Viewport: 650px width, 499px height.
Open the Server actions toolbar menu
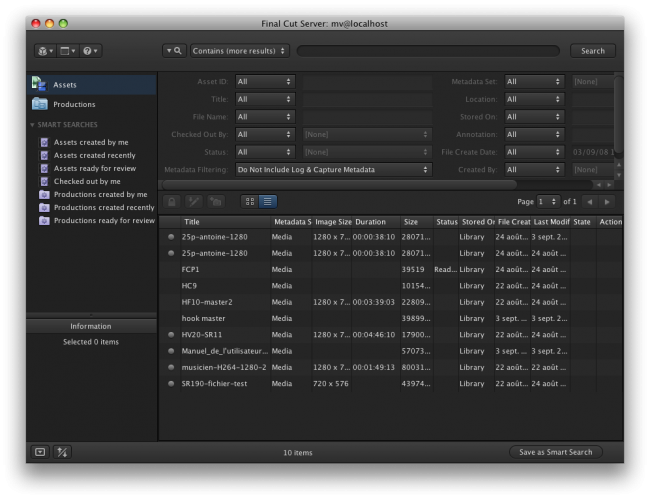45,51
